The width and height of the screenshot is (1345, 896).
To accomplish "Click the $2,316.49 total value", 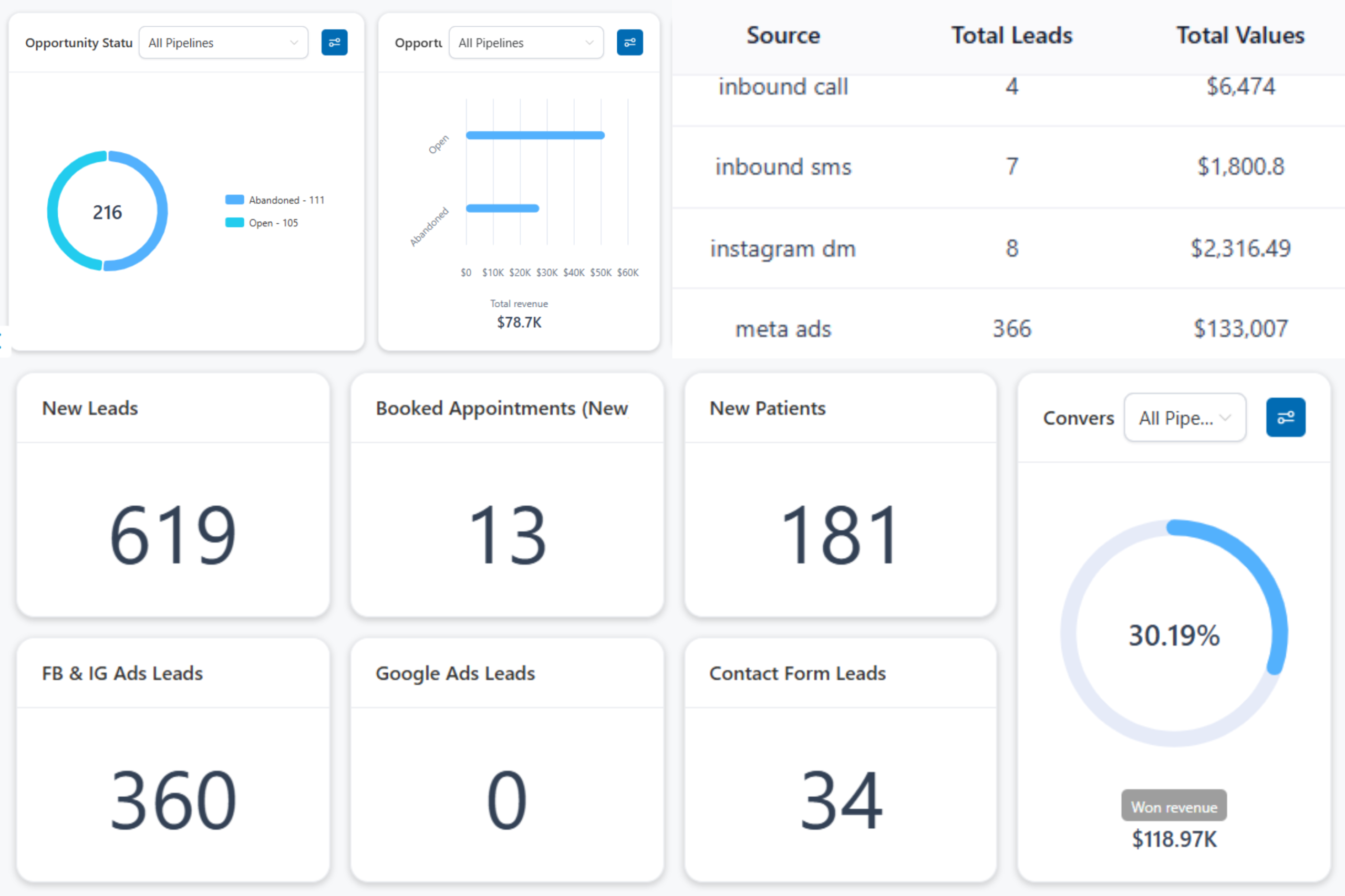I will tap(1240, 248).
